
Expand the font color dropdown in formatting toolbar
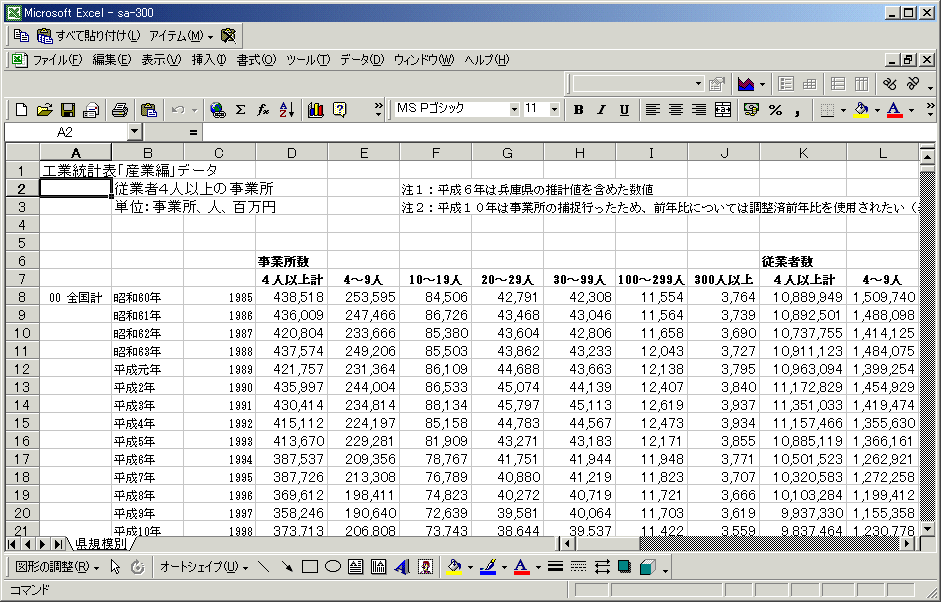(911, 110)
